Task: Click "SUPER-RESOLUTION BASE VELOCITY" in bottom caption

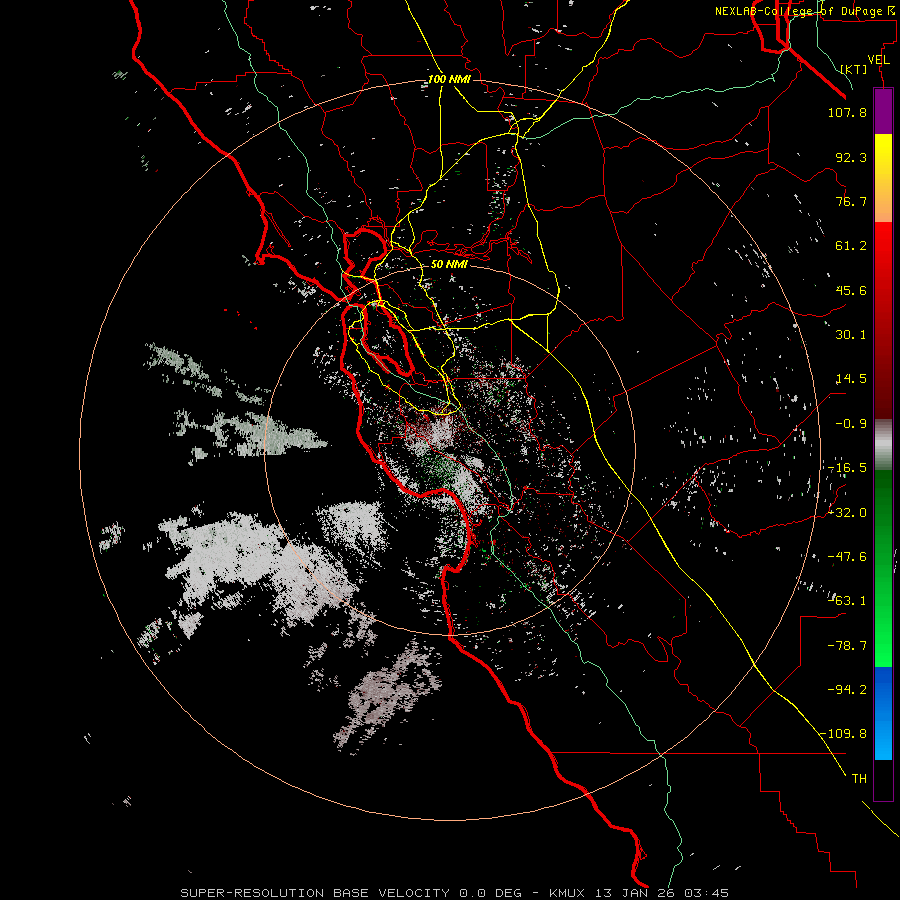Action: coord(315,893)
